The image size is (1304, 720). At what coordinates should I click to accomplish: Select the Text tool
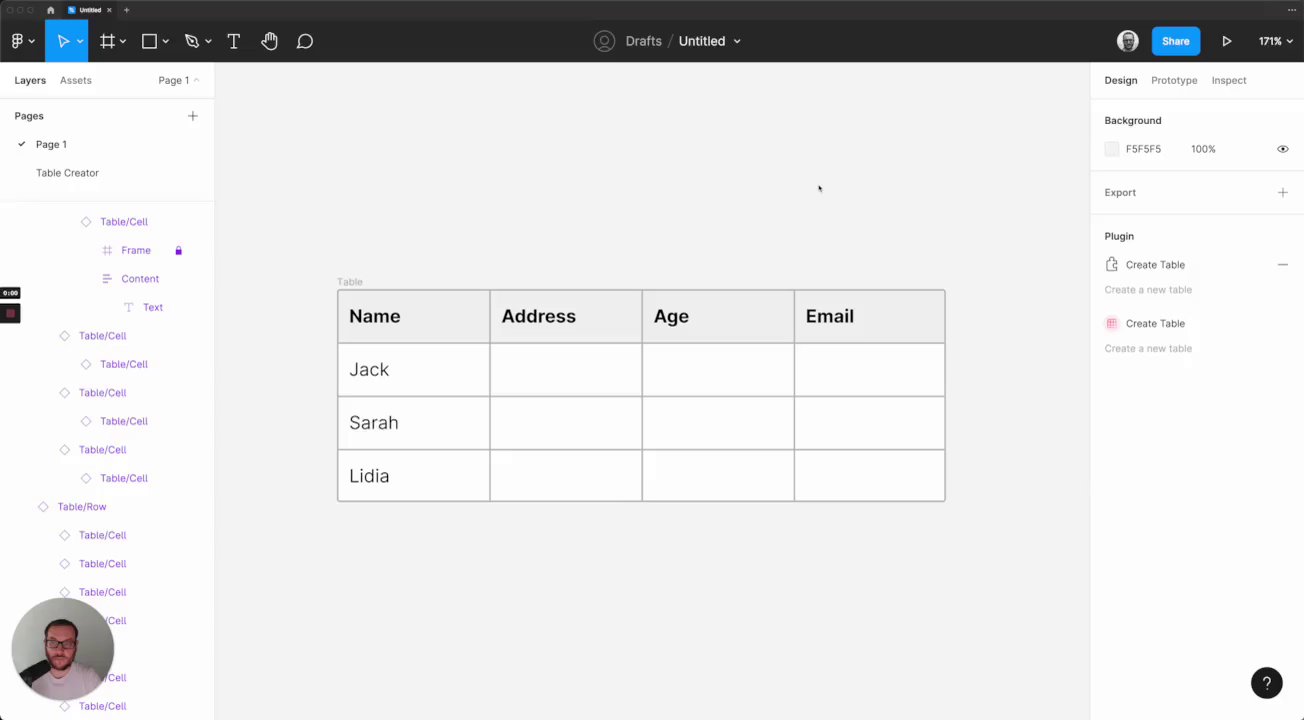pos(234,41)
